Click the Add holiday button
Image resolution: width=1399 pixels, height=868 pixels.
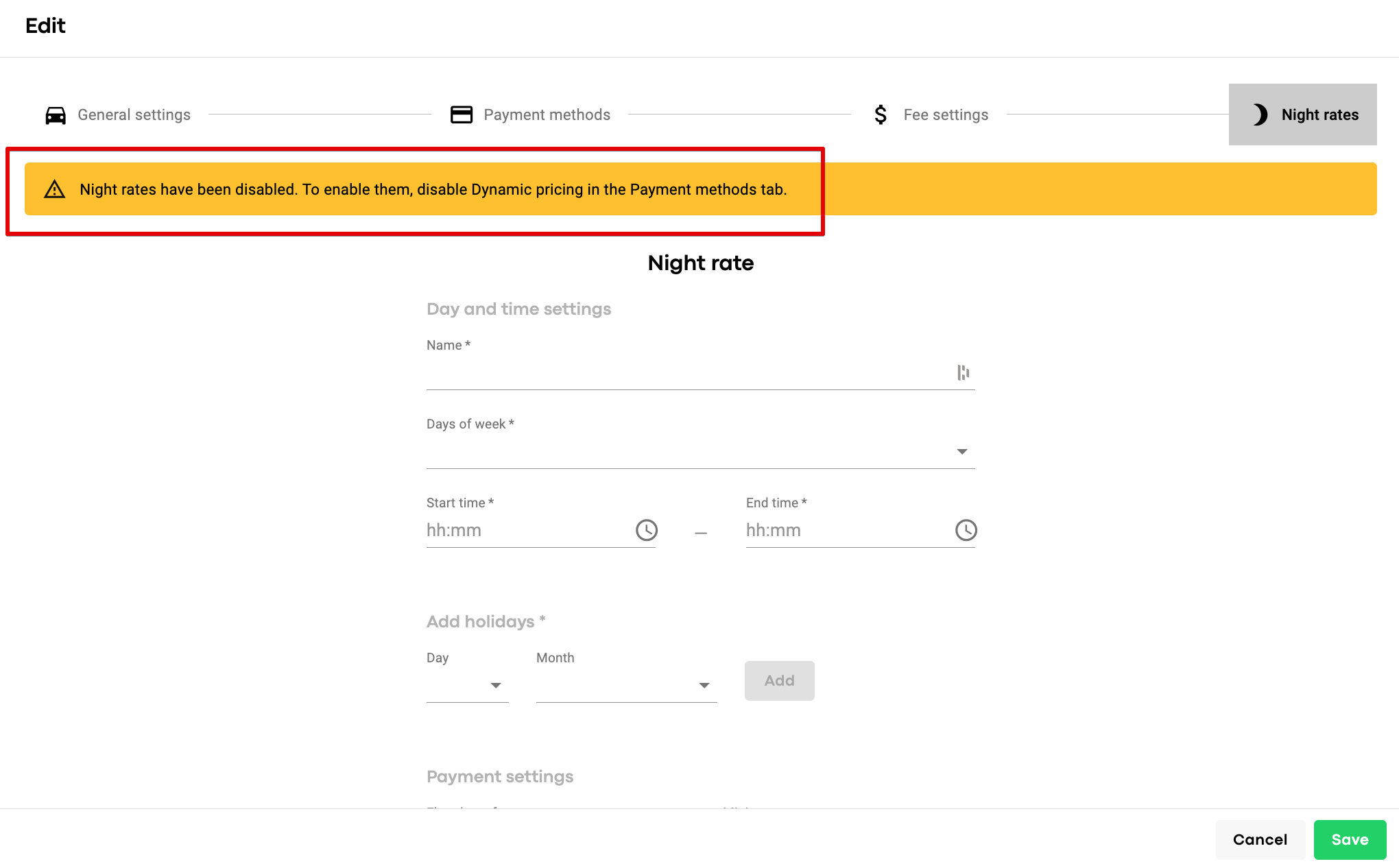[x=779, y=680]
